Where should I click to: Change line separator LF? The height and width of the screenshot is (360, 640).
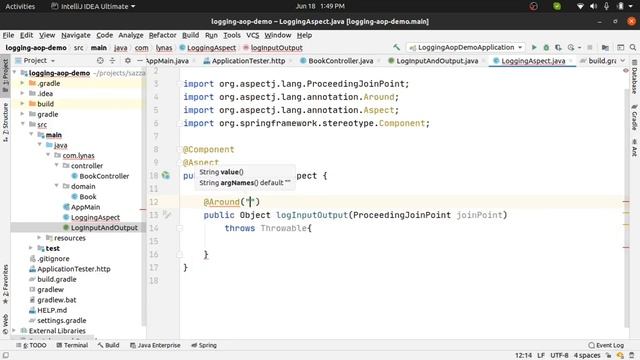541,356
